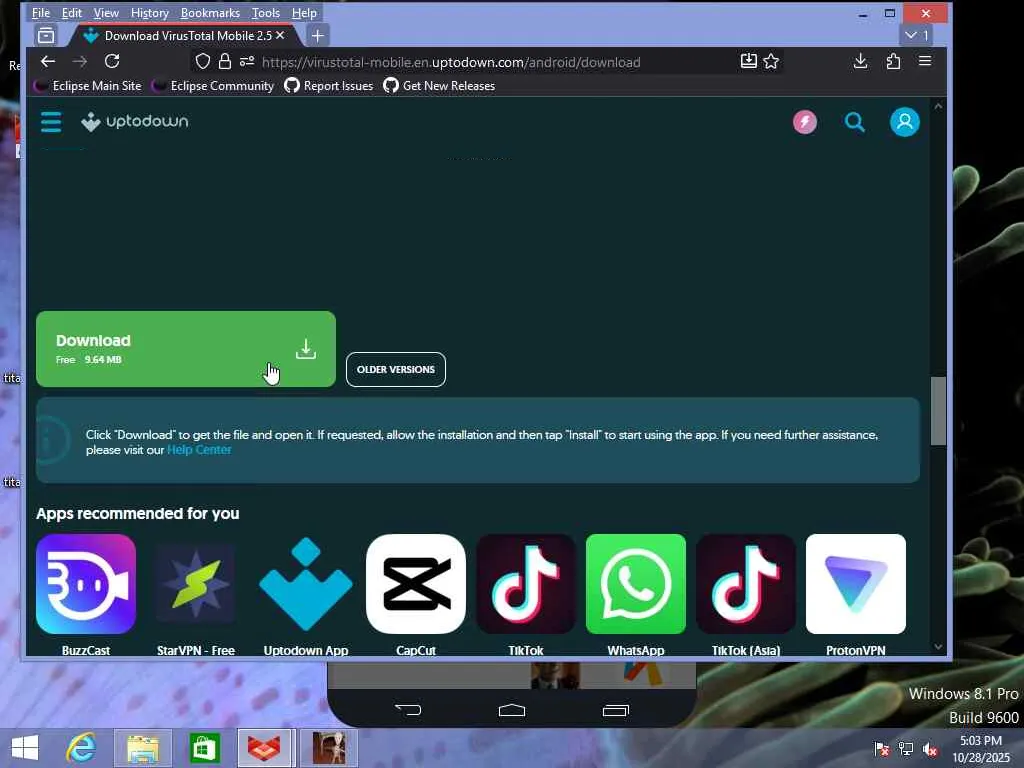1024x768 pixels.
Task: Open the StarVPN app thumbnail
Action: (x=196, y=584)
